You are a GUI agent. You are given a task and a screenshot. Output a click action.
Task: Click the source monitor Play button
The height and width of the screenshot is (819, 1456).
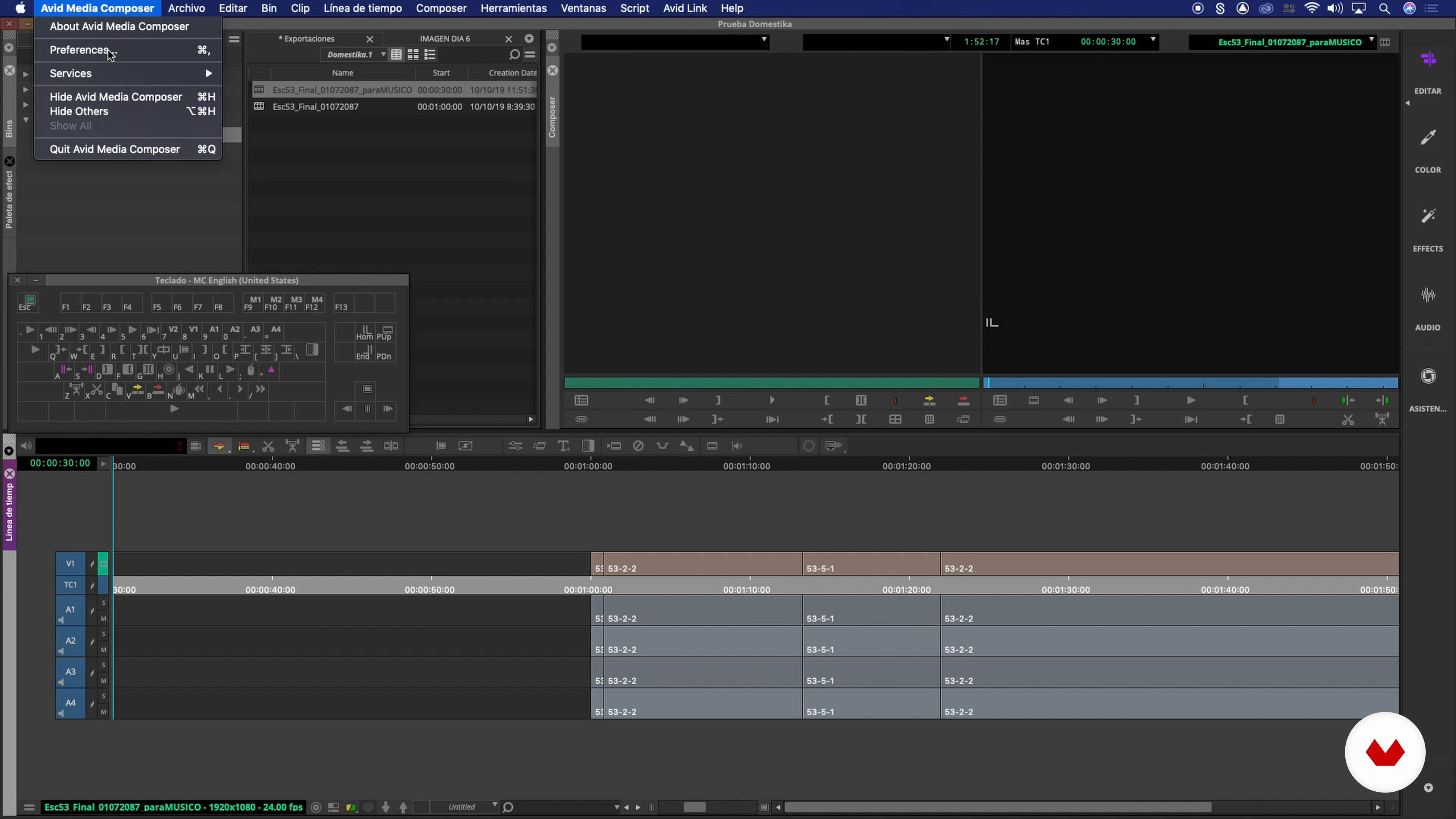(x=772, y=400)
